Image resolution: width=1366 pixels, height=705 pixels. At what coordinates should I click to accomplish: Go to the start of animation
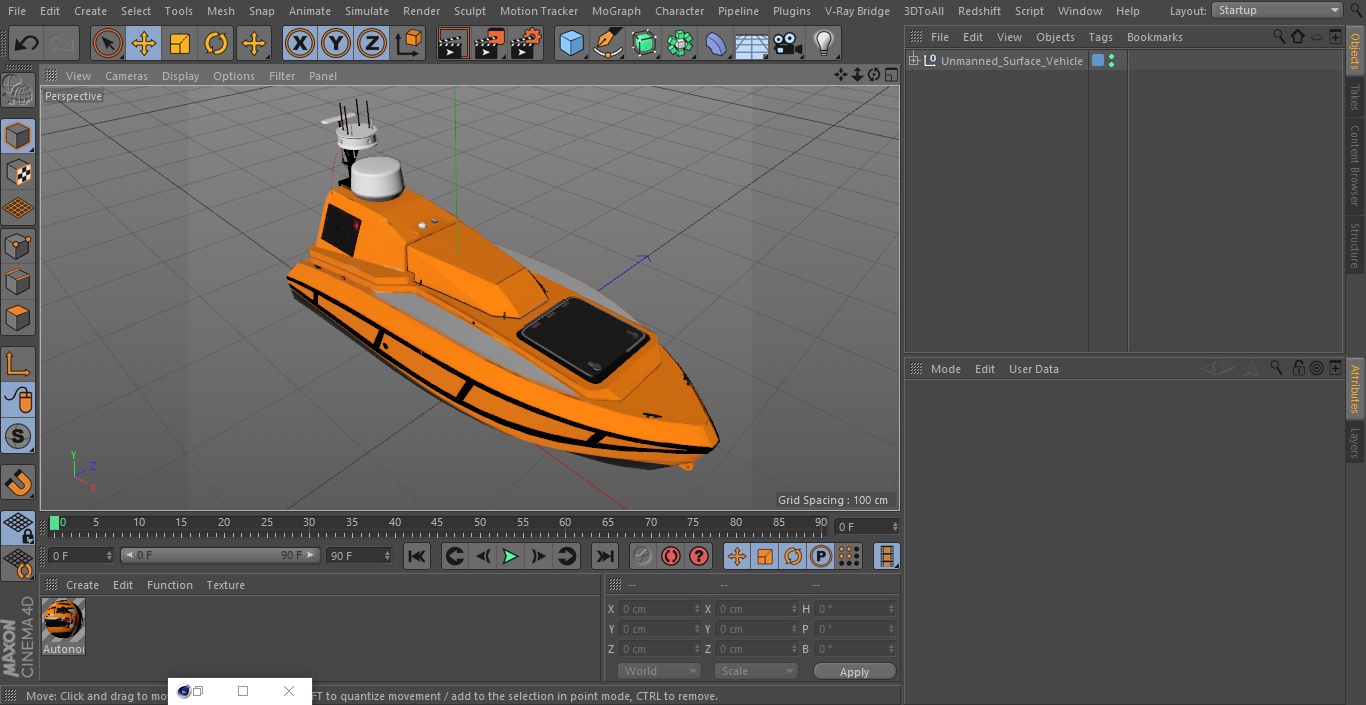417,556
